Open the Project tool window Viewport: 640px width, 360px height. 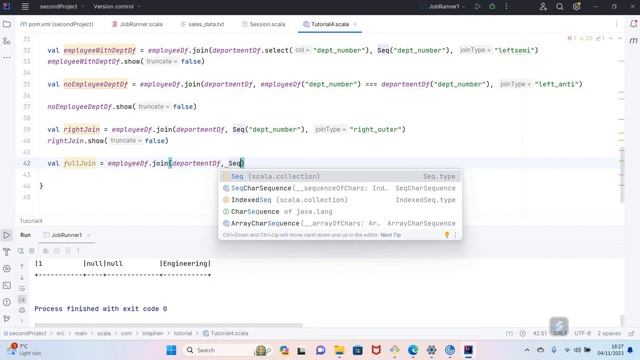[x=7, y=24]
